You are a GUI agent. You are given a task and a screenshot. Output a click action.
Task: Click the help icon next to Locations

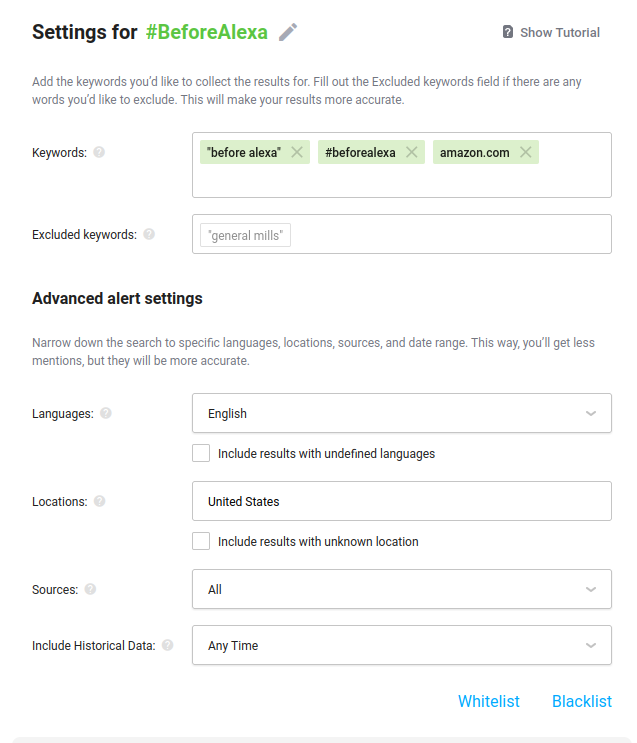[100, 501]
